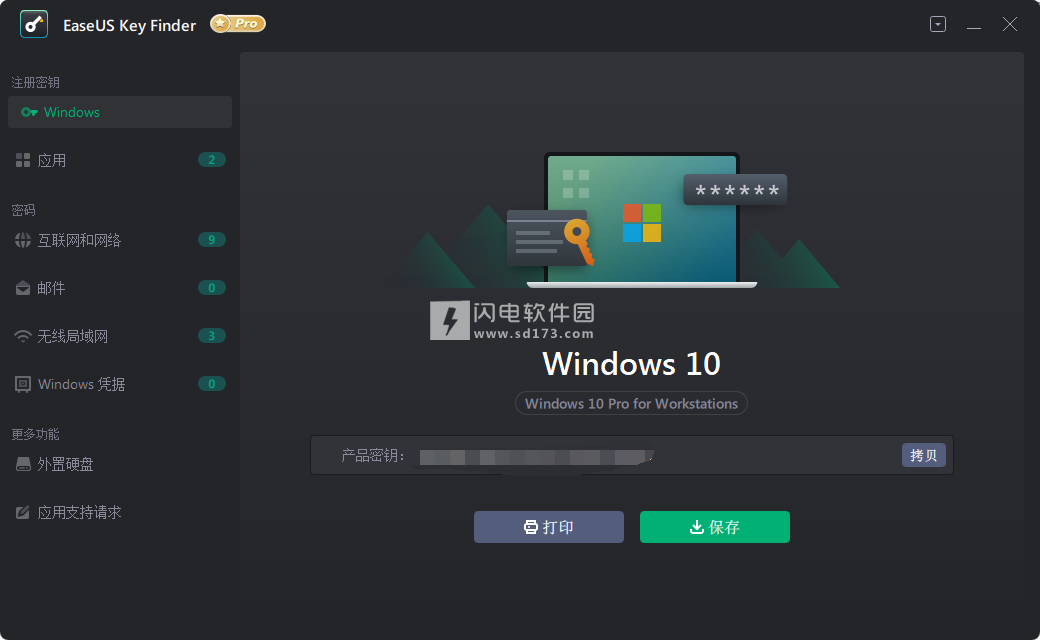
Task: Click the 注册密钥 section header
Action: click(x=36, y=82)
